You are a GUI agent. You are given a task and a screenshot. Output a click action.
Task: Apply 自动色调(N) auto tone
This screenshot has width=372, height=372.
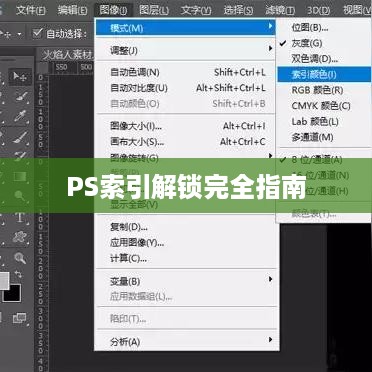coord(185,72)
